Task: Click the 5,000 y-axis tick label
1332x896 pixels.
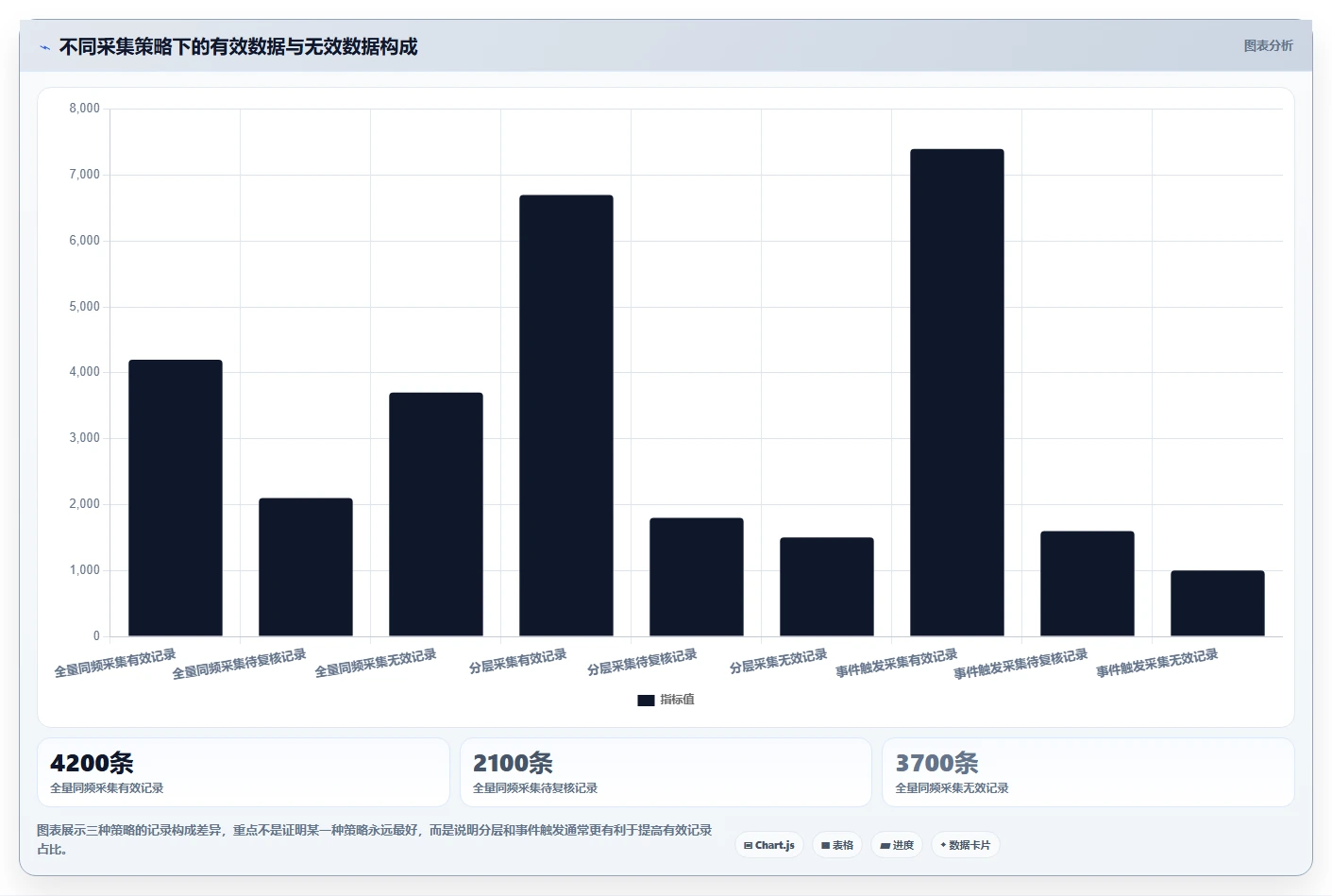Action: click(x=84, y=307)
